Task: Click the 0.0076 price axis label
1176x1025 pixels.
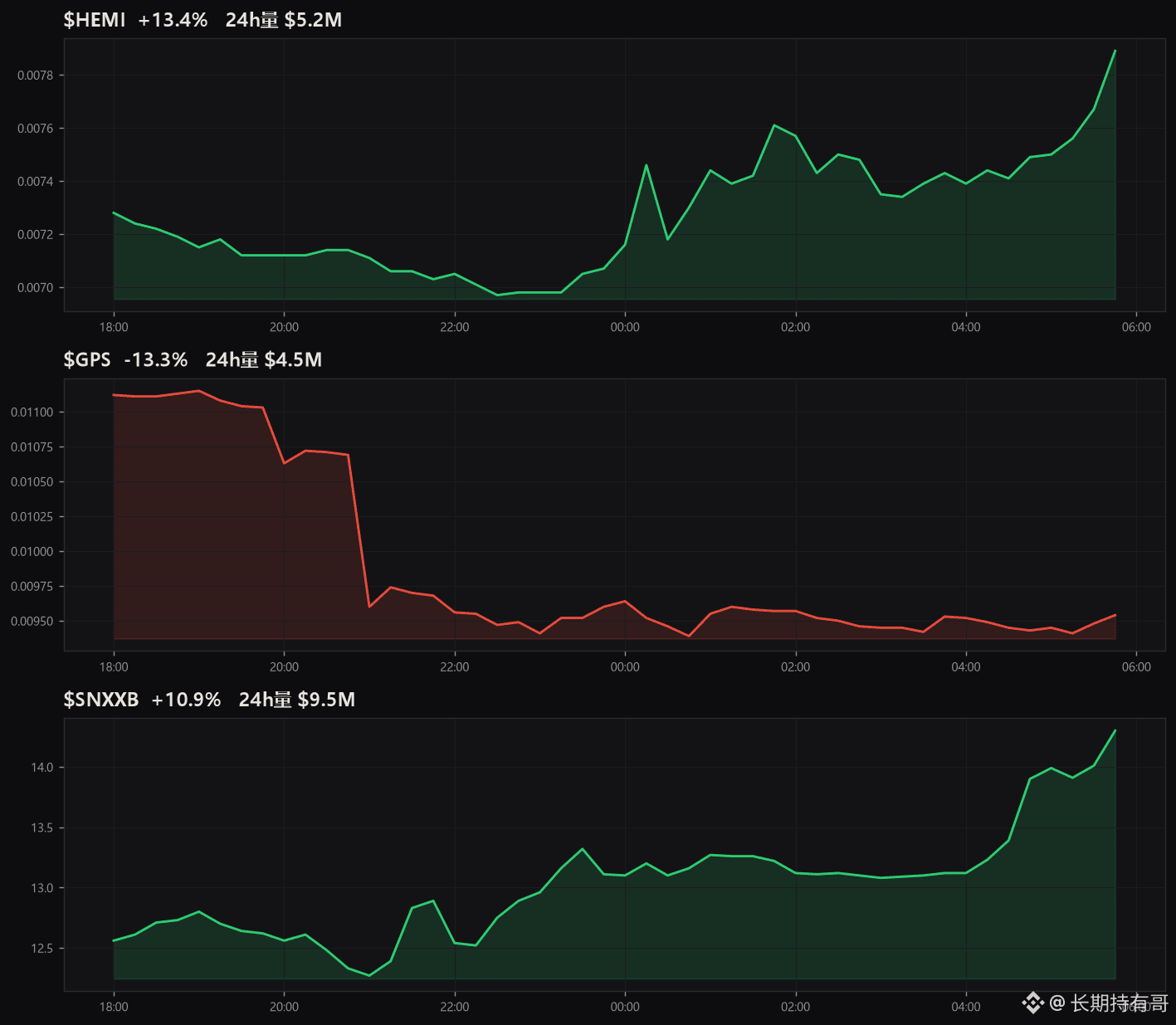Action: click(x=35, y=129)
